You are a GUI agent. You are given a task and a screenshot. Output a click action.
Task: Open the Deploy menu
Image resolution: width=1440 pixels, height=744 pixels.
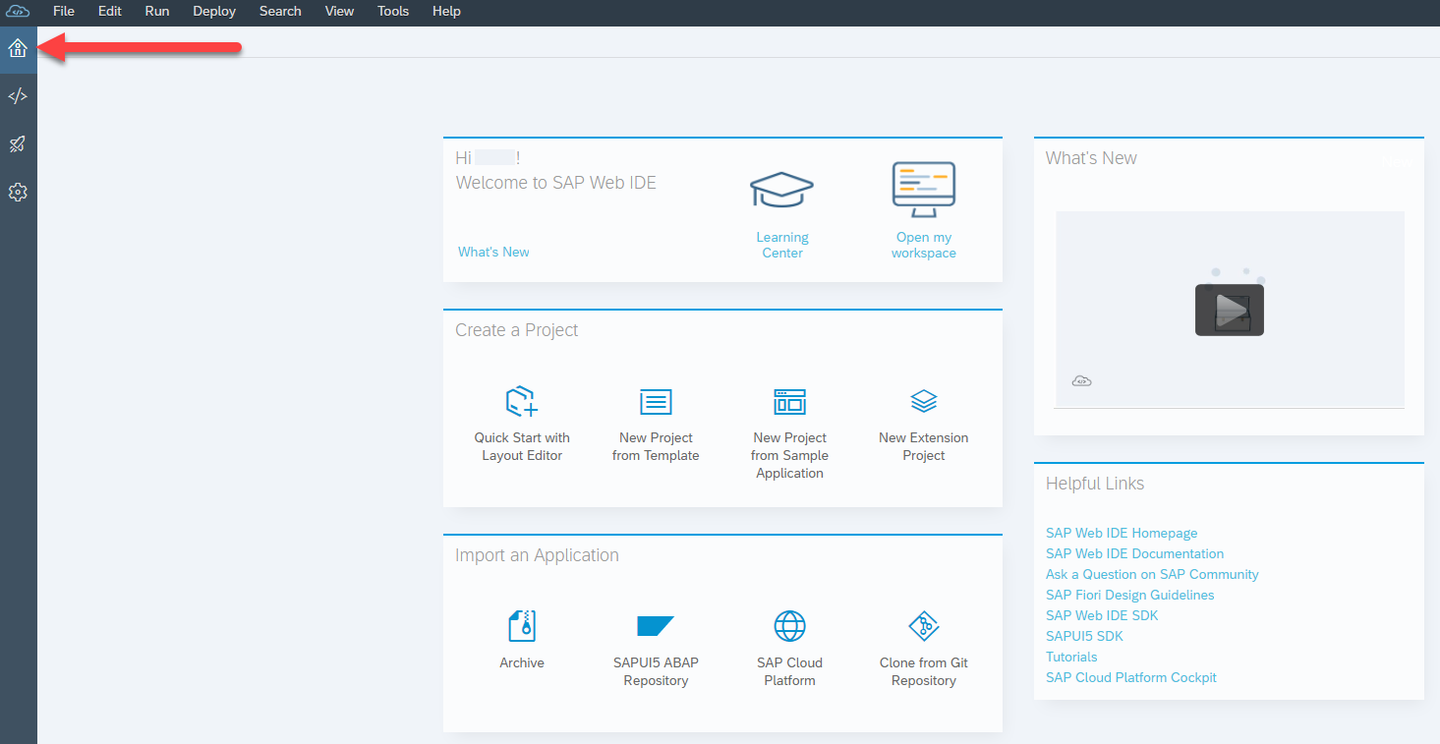click(214, 11)
